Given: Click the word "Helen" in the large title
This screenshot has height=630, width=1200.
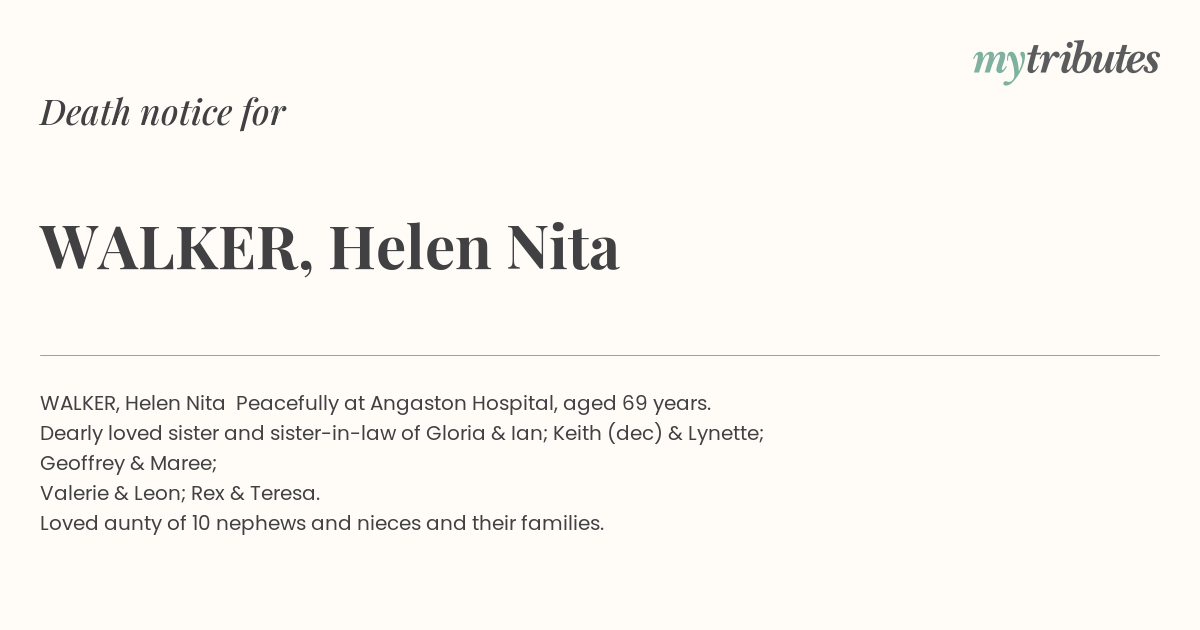Looking at the screenshot, I should pyautogui.click(x=410, y=247).
